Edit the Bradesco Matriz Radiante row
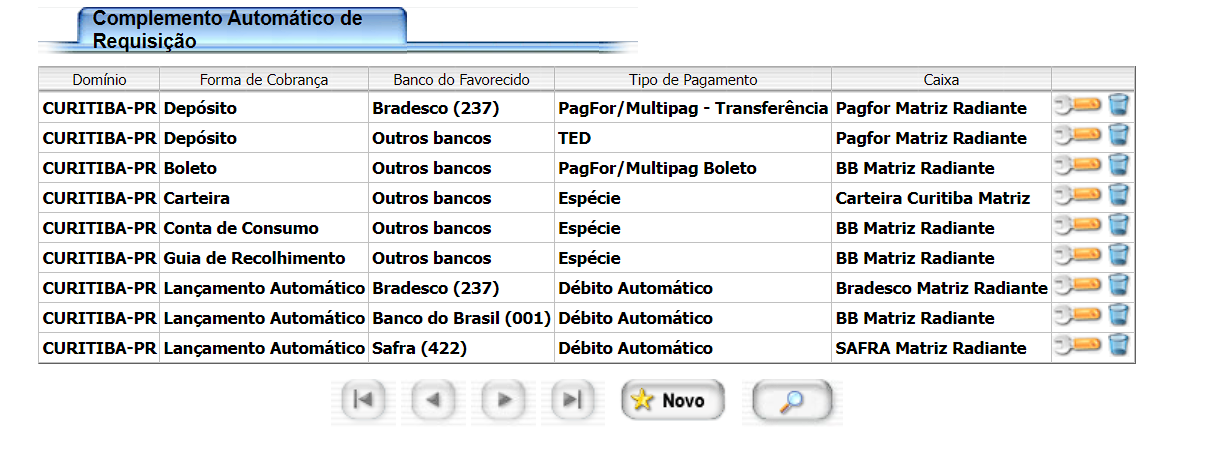Viewport: 1215px width, 450px height. click(1078, 287)
